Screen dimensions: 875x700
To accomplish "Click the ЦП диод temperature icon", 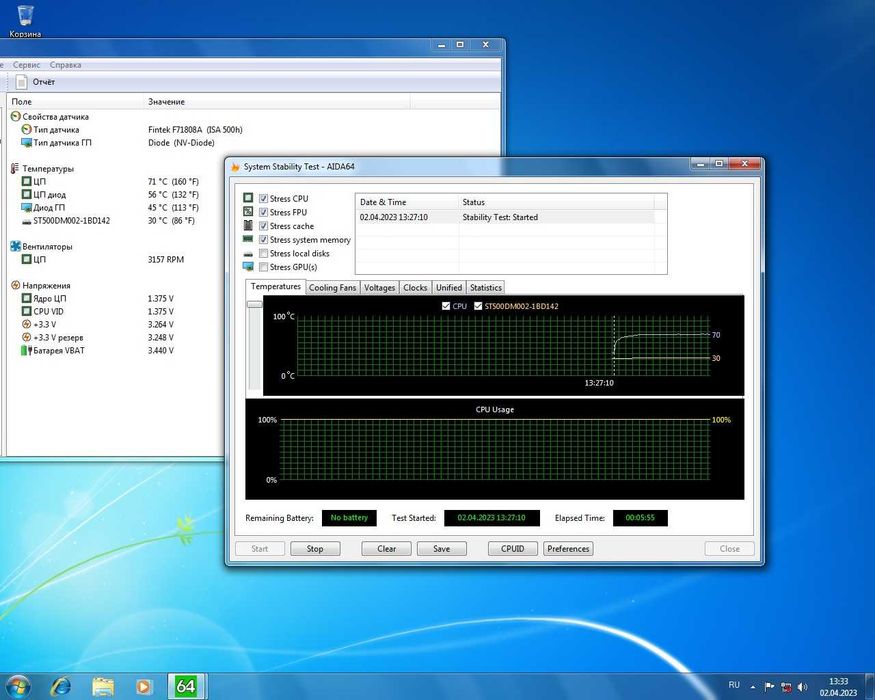I will (x=26, y=194).
